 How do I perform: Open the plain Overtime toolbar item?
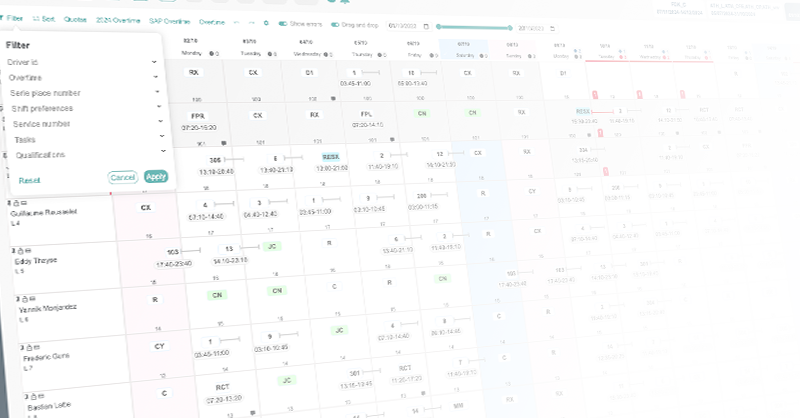click(x=212, y=22)
